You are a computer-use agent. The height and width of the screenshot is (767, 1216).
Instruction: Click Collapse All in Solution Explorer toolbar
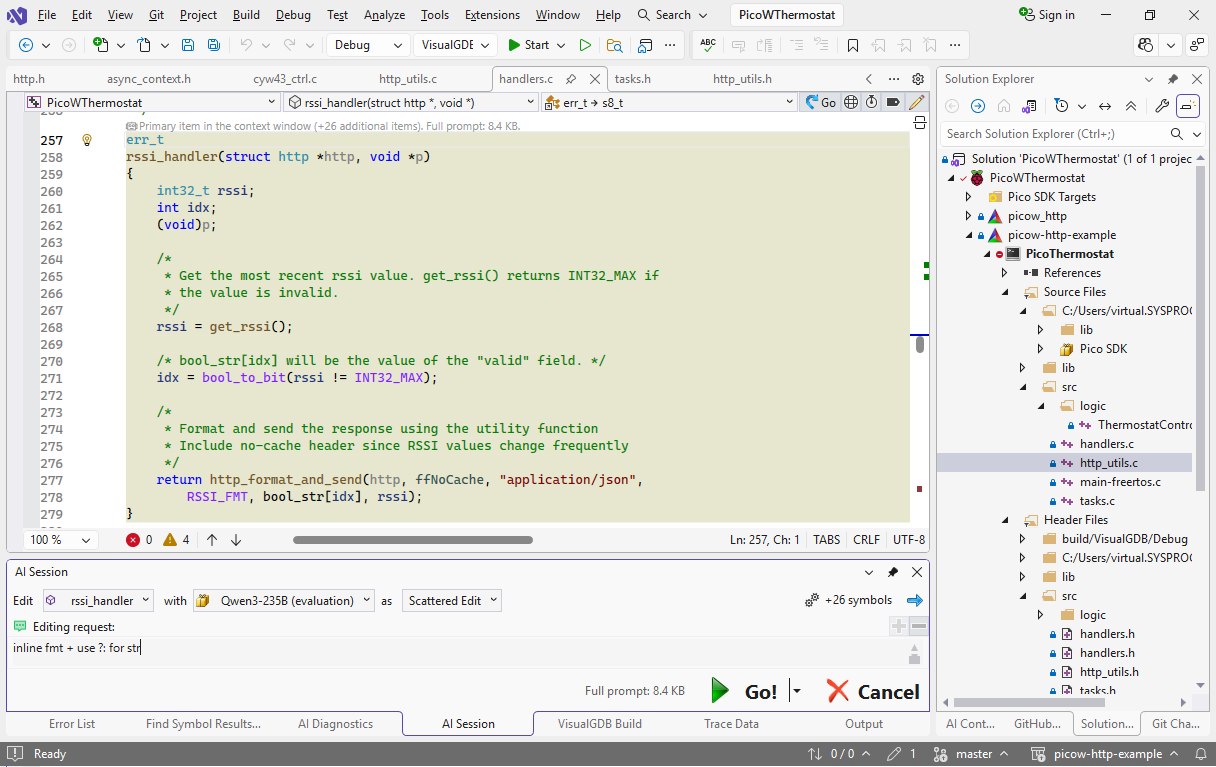coord(1130,106)
